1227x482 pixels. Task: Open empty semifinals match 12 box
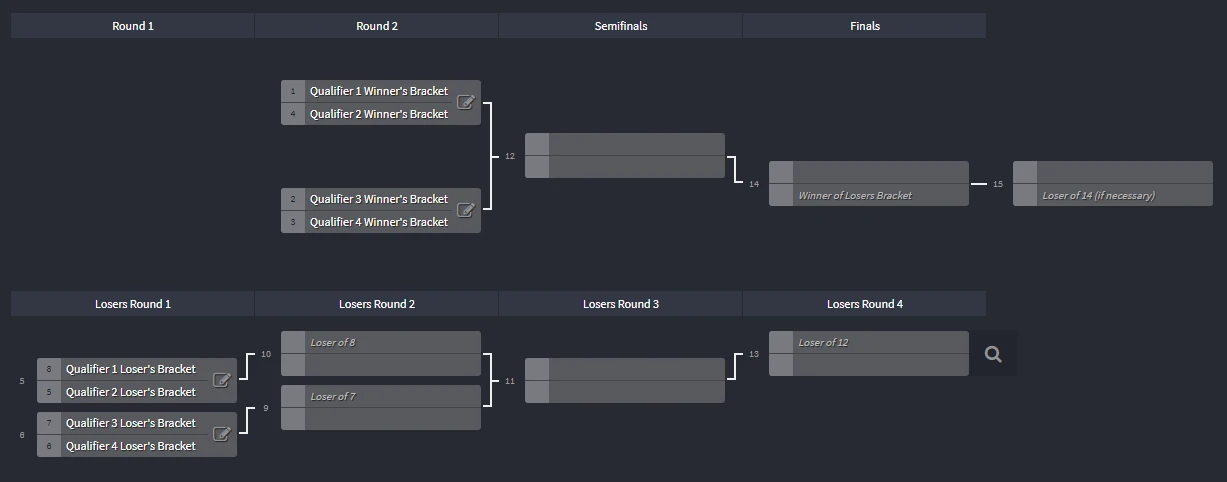[625, 156]
